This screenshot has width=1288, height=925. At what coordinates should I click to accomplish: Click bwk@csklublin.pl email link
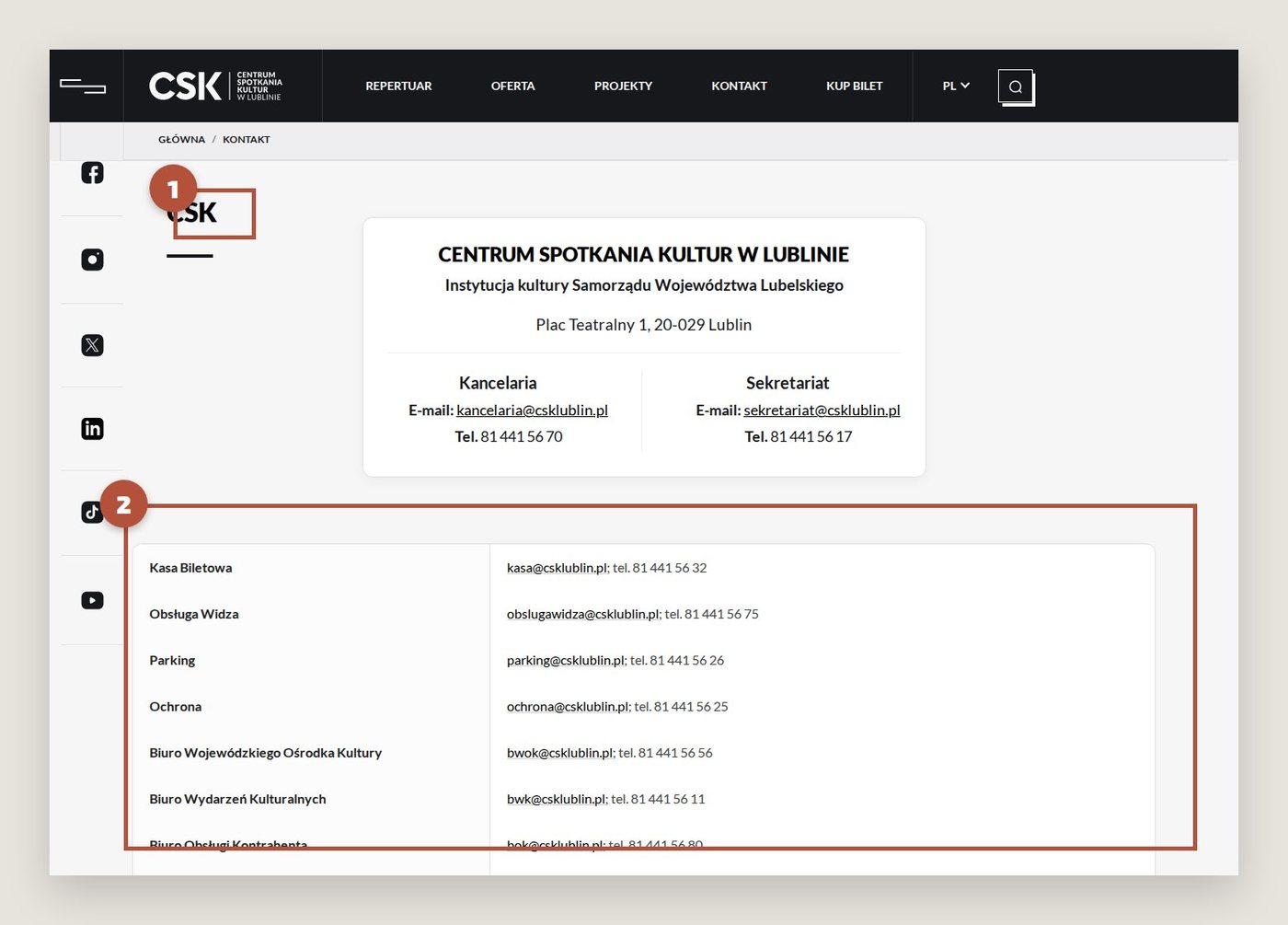(556, 799)
